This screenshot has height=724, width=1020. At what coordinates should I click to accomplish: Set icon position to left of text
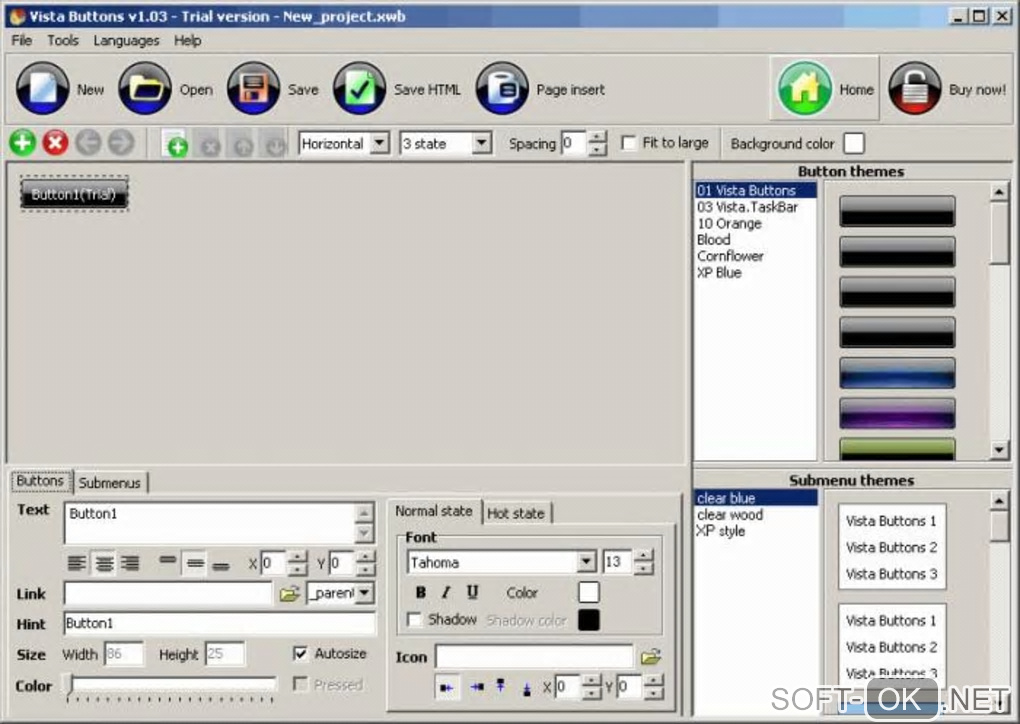point(447,687)
